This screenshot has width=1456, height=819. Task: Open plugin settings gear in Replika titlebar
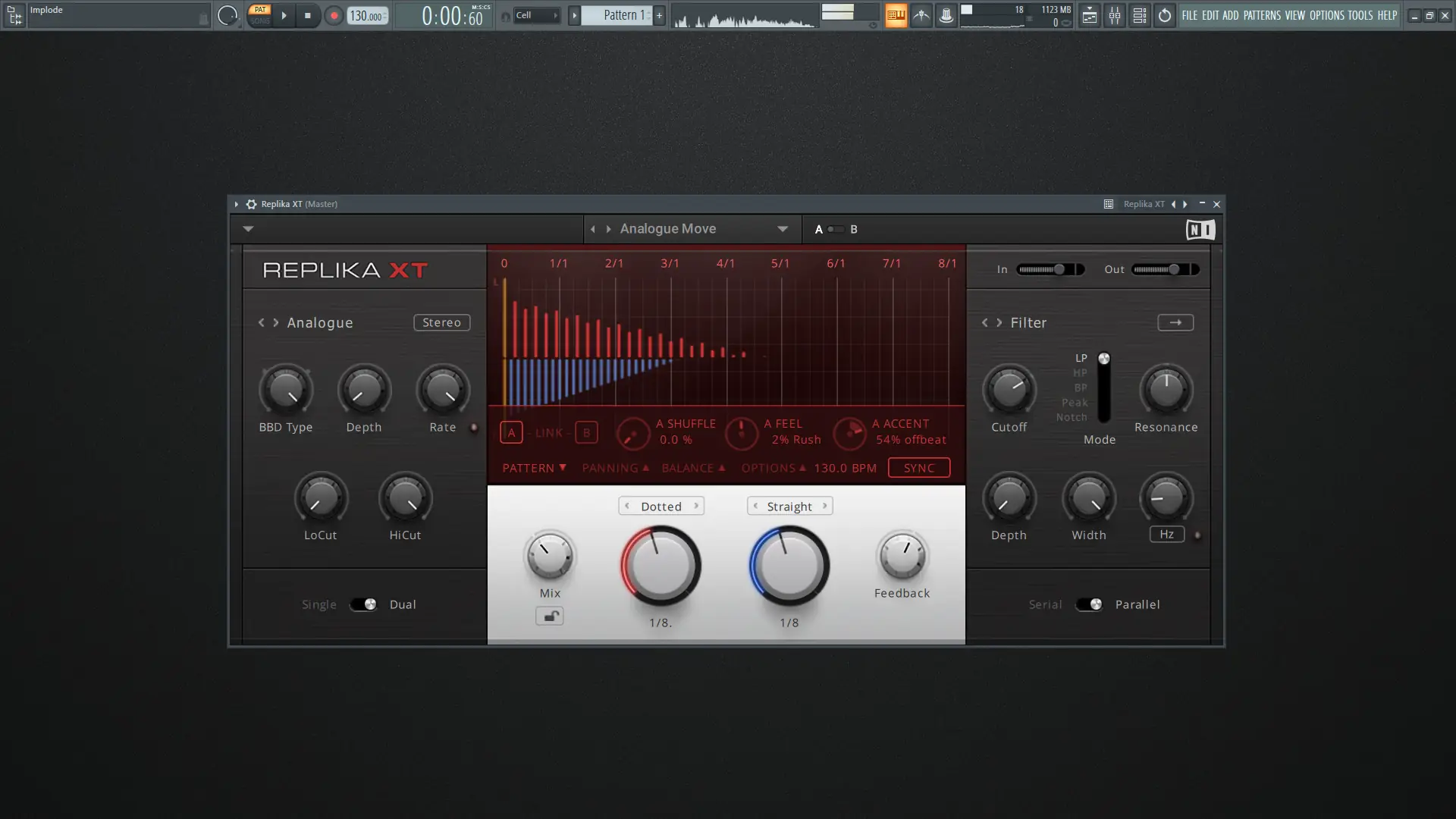click(251, 204)
